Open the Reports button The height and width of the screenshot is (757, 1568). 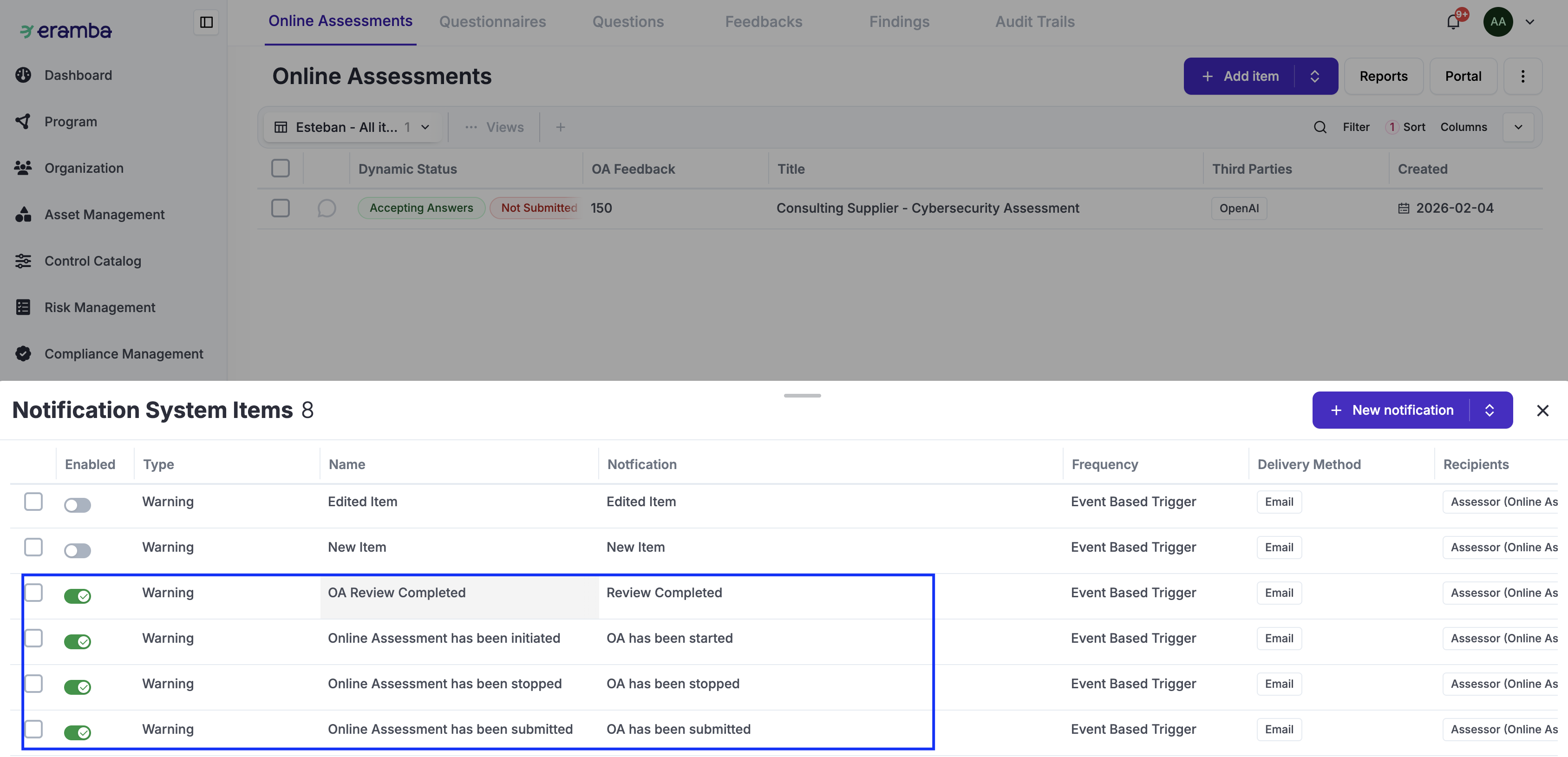click(x=1383, y=76)
